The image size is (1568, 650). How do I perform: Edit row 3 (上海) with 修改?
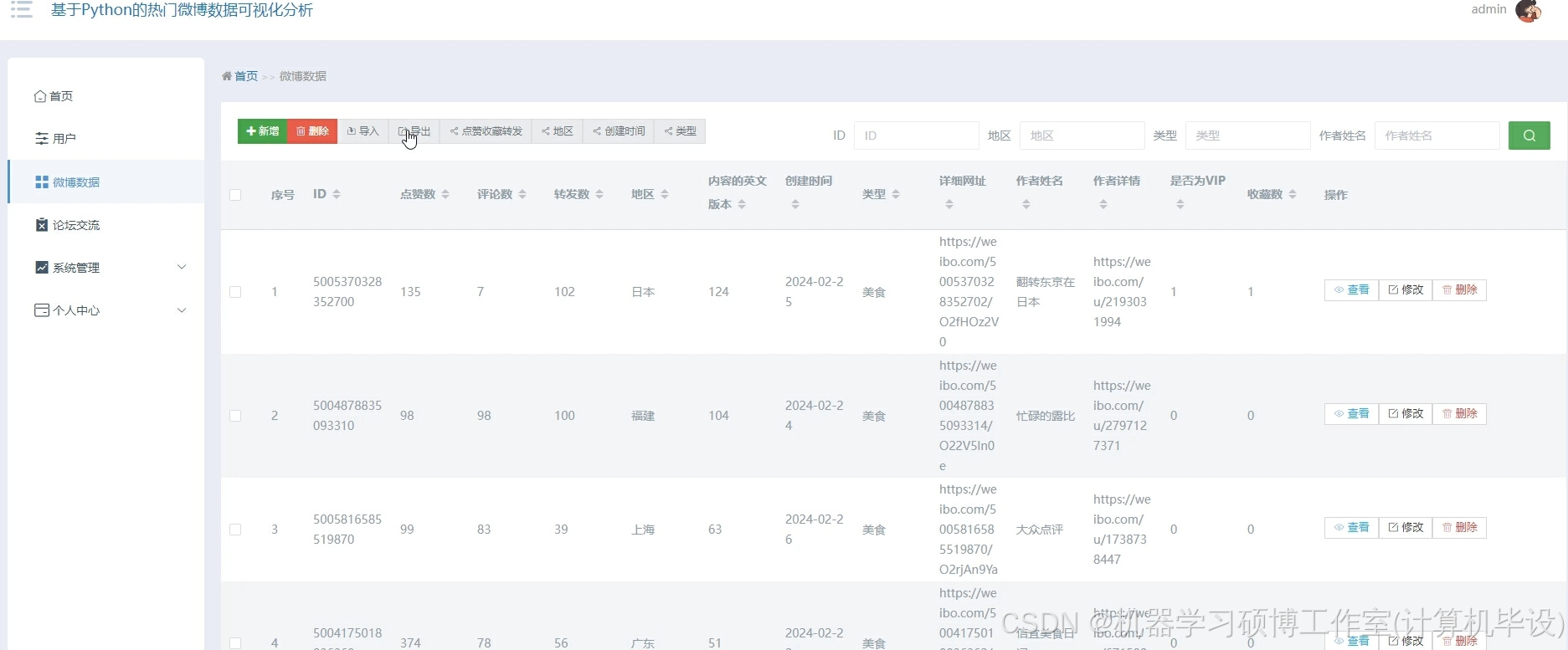point(1406,528)
